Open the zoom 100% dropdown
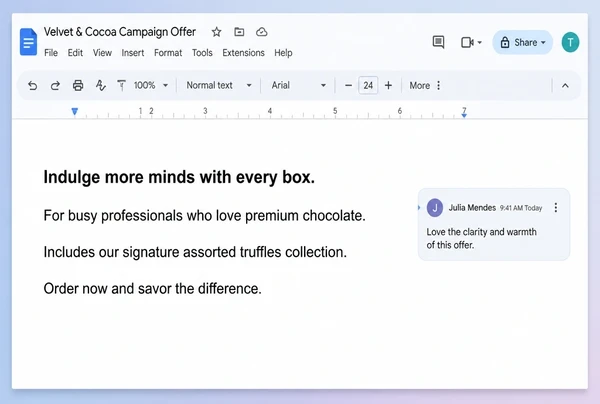This screenshot has width=600, height=404. coord(151,85)
